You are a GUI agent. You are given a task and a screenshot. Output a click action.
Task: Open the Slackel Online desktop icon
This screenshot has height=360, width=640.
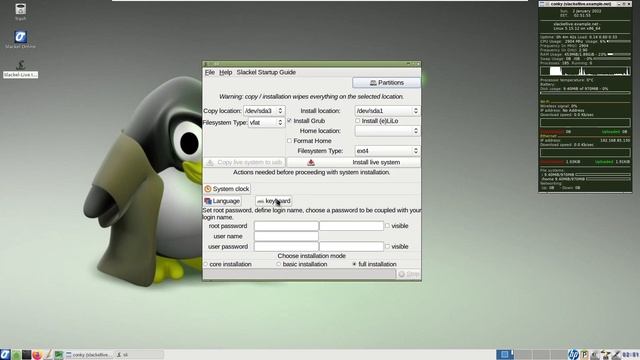click(20, 40)
